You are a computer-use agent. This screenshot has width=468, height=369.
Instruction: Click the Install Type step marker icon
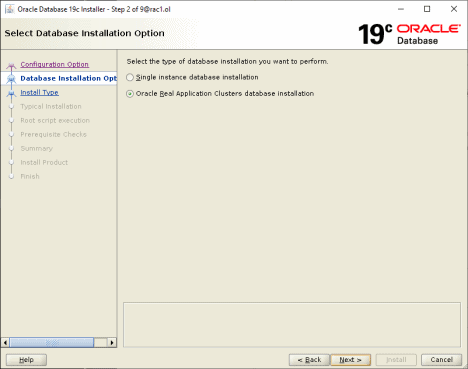(x=11, y=93)
